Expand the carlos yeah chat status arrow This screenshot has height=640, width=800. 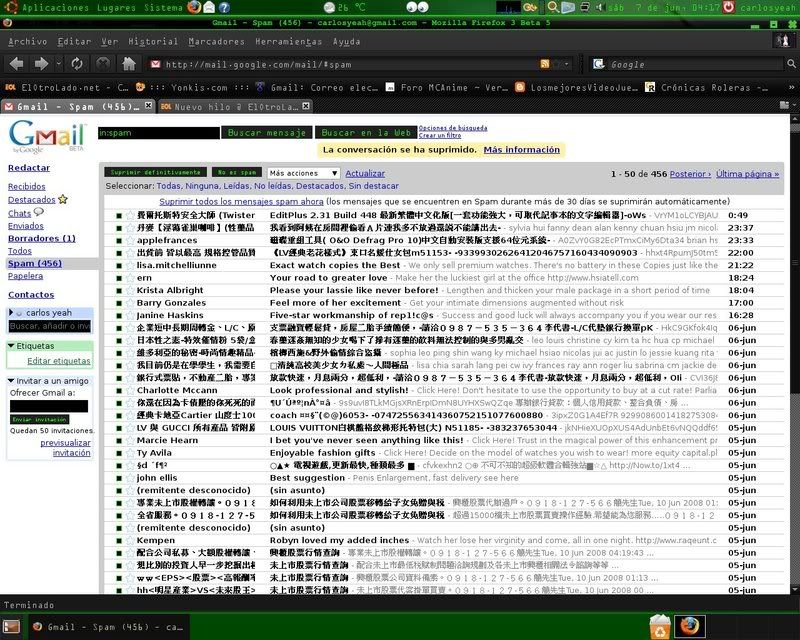click(11, 312)
